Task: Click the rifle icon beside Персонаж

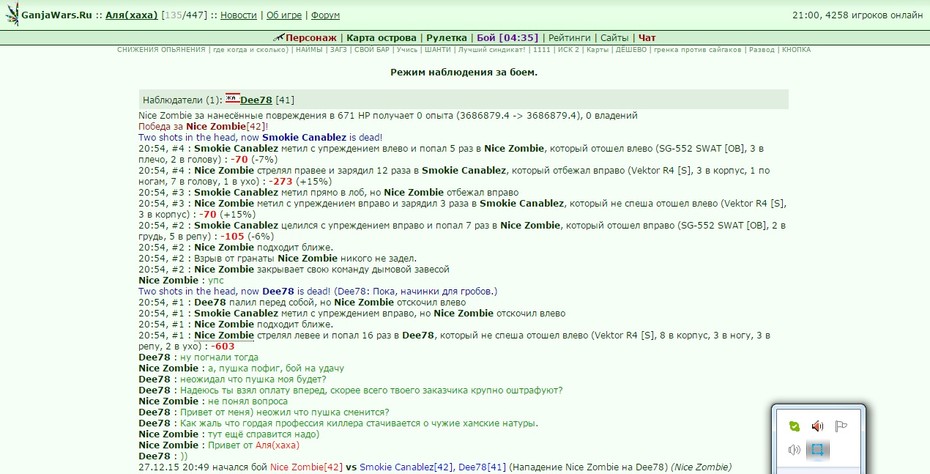Action: [279, 37]
